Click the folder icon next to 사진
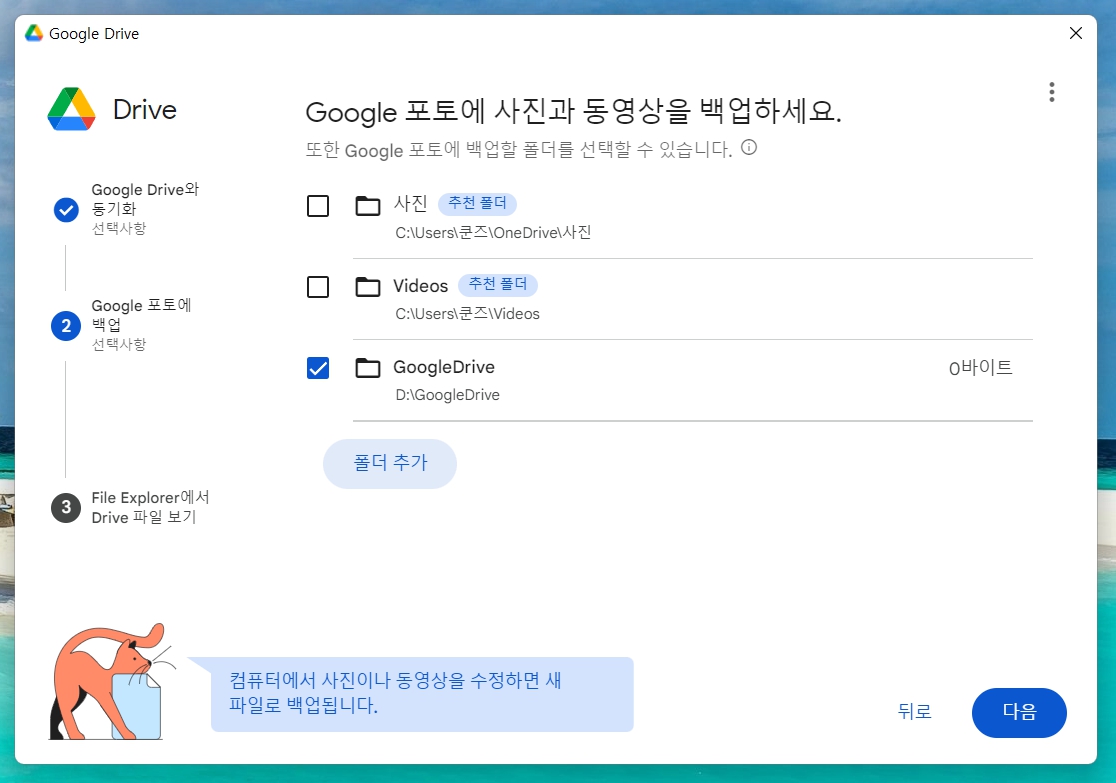 [x=367, y=206]
